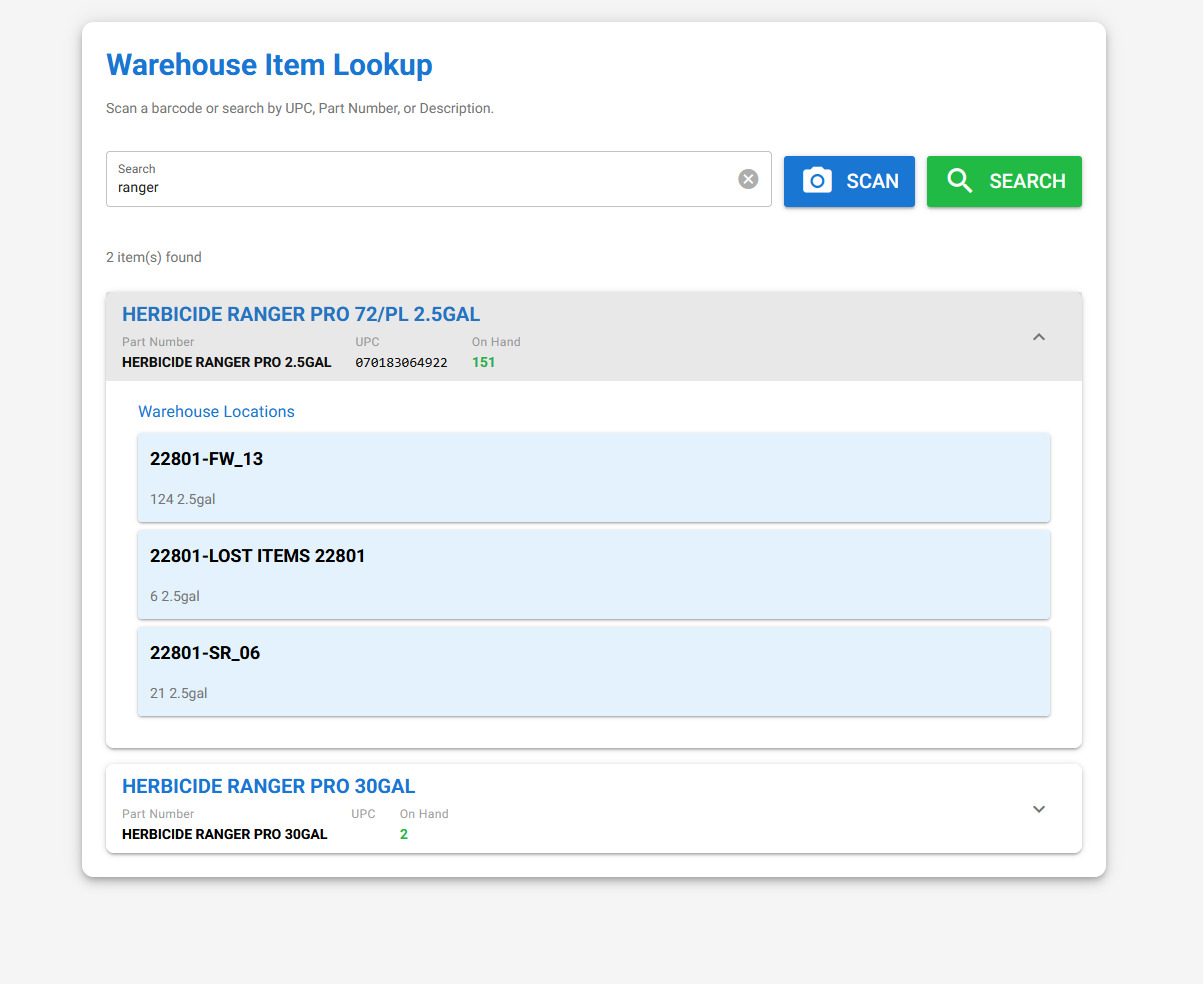The image size is (1204, 984).
Task: Click the On Hand value 151
Action: pos(483,362)
